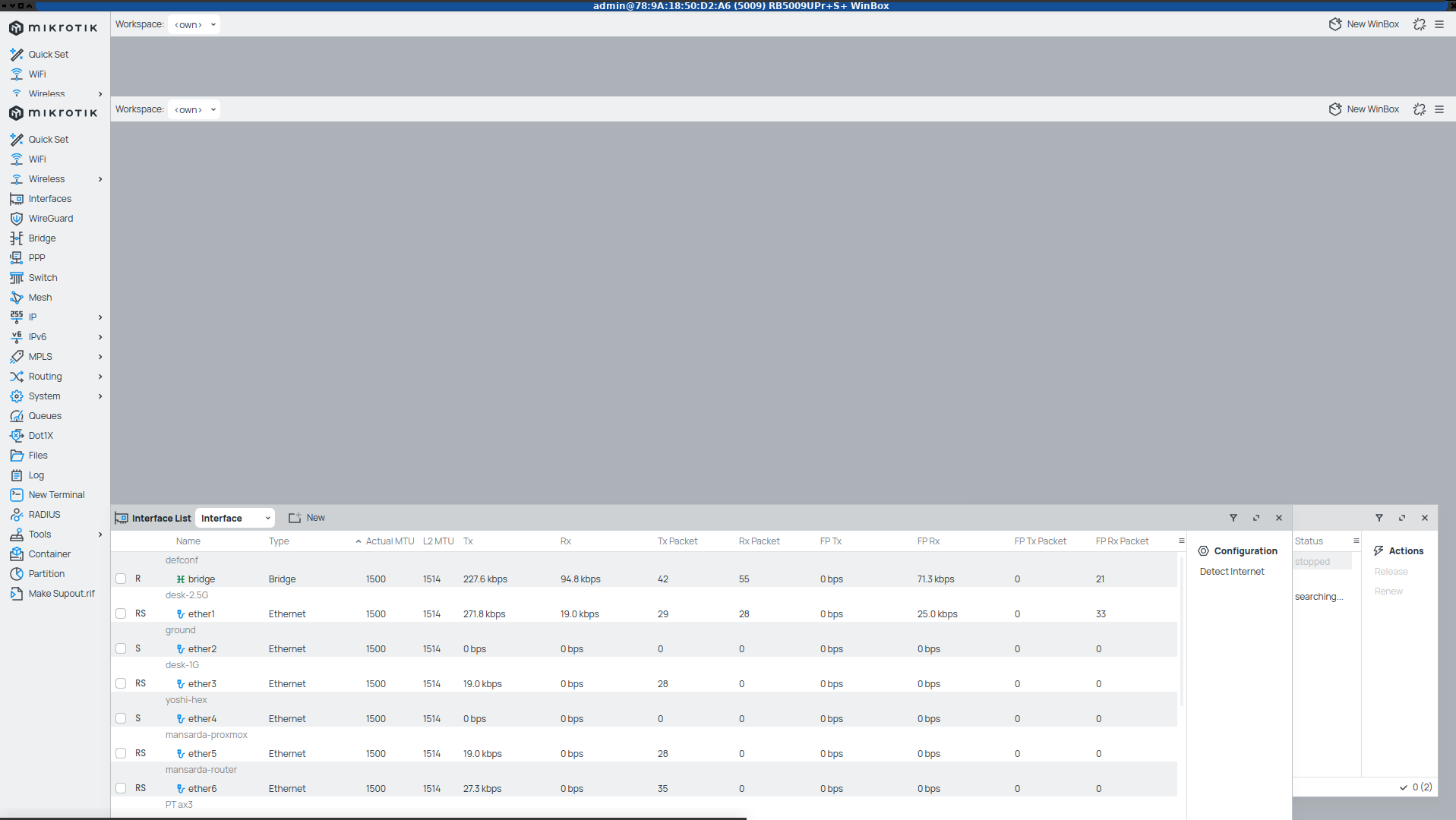Launch a New Terminal

[x=56, y=495]
